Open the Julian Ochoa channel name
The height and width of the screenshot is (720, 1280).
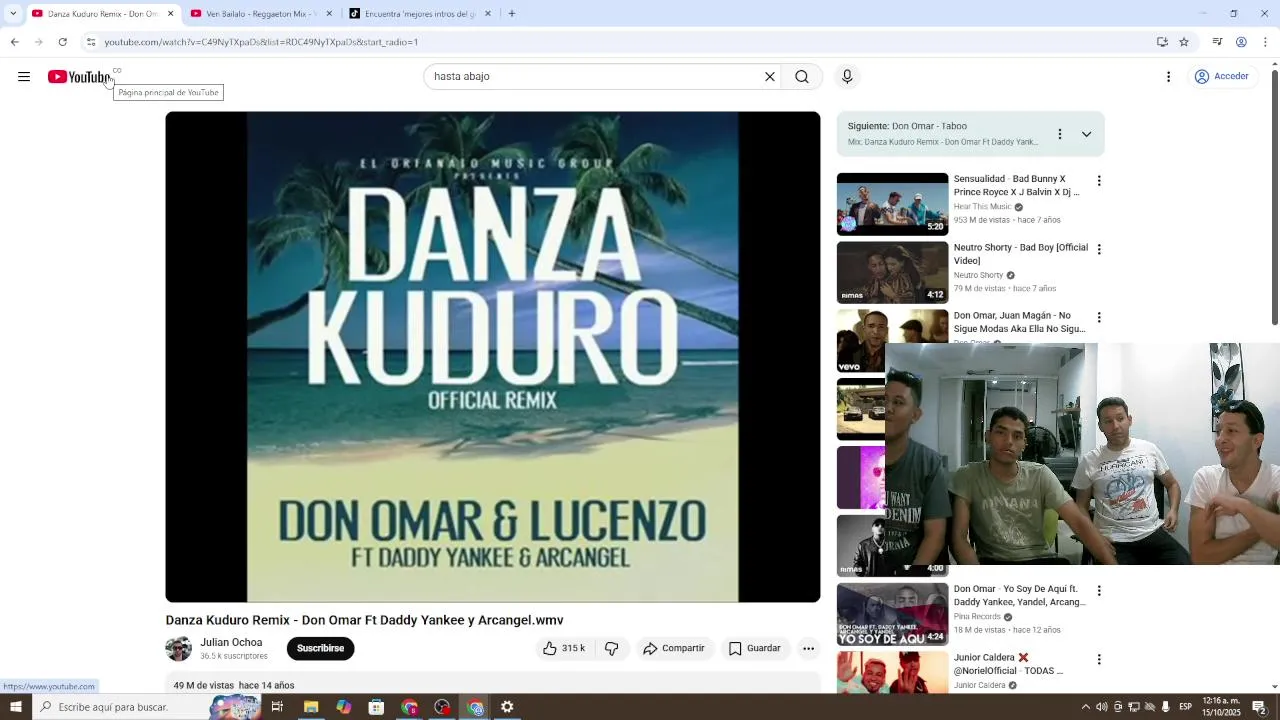(x=231, y=643)
